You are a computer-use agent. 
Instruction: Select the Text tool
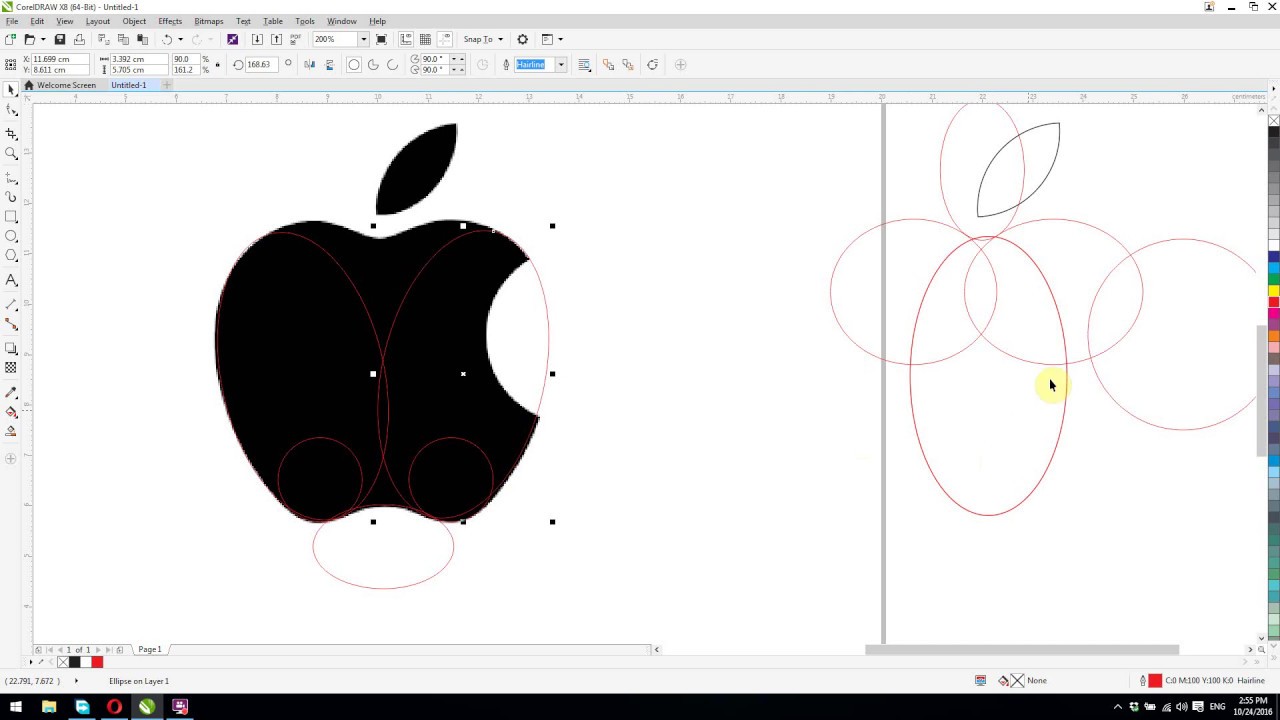11,281
